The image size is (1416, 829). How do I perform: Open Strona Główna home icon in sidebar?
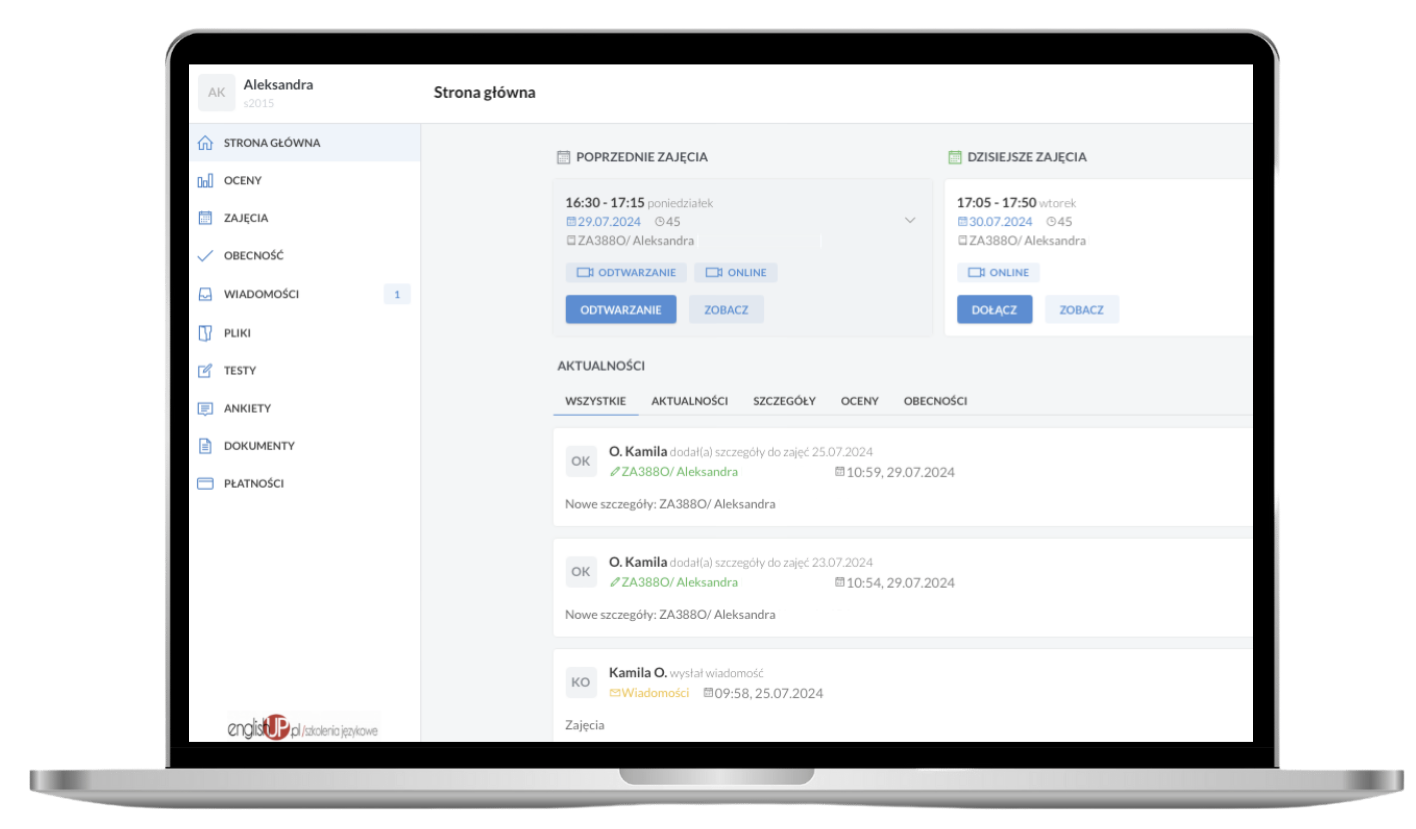205,143
